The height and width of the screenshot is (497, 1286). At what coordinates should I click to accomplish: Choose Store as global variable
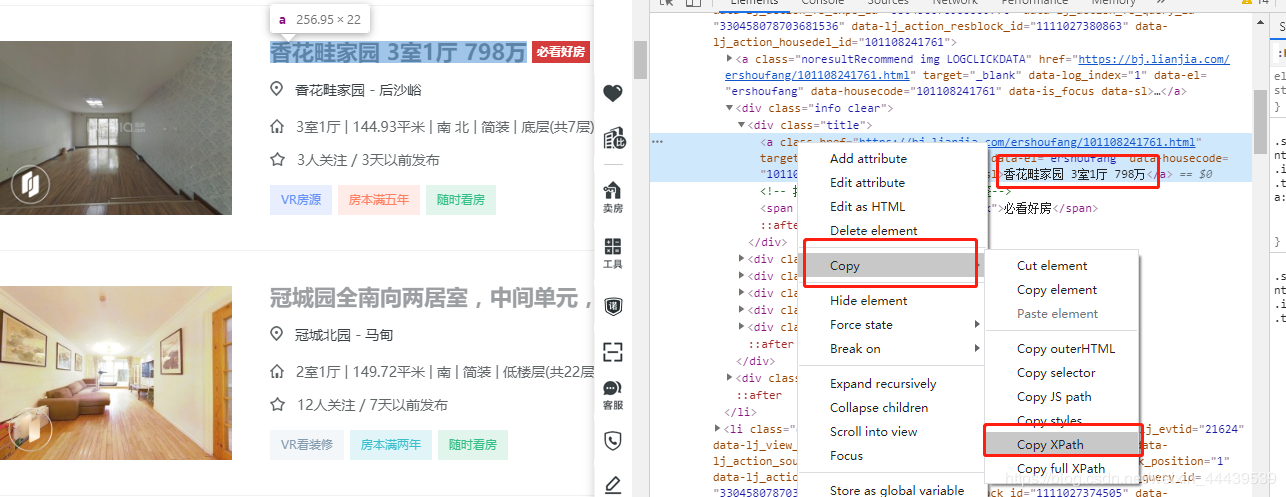(x=897, y=490)
